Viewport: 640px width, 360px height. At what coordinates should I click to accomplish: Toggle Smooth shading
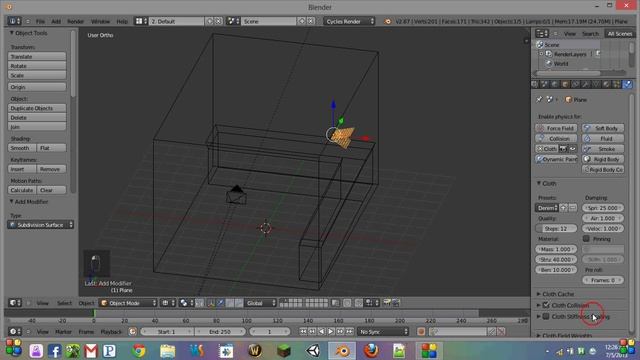point(22,148)
